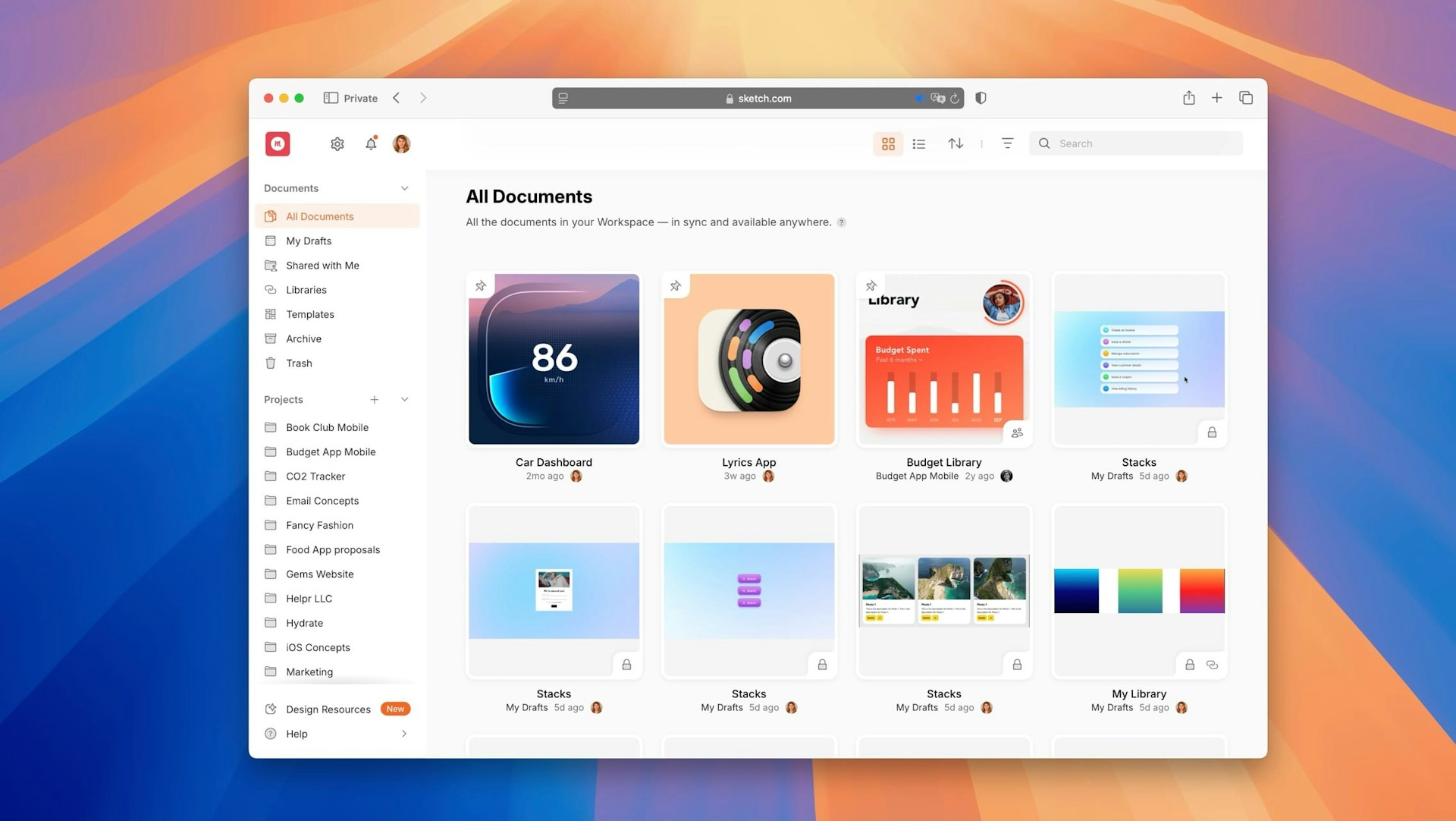Open the sort order control
This screenshot has height=821, width=1456.
[x=955, y=143]
